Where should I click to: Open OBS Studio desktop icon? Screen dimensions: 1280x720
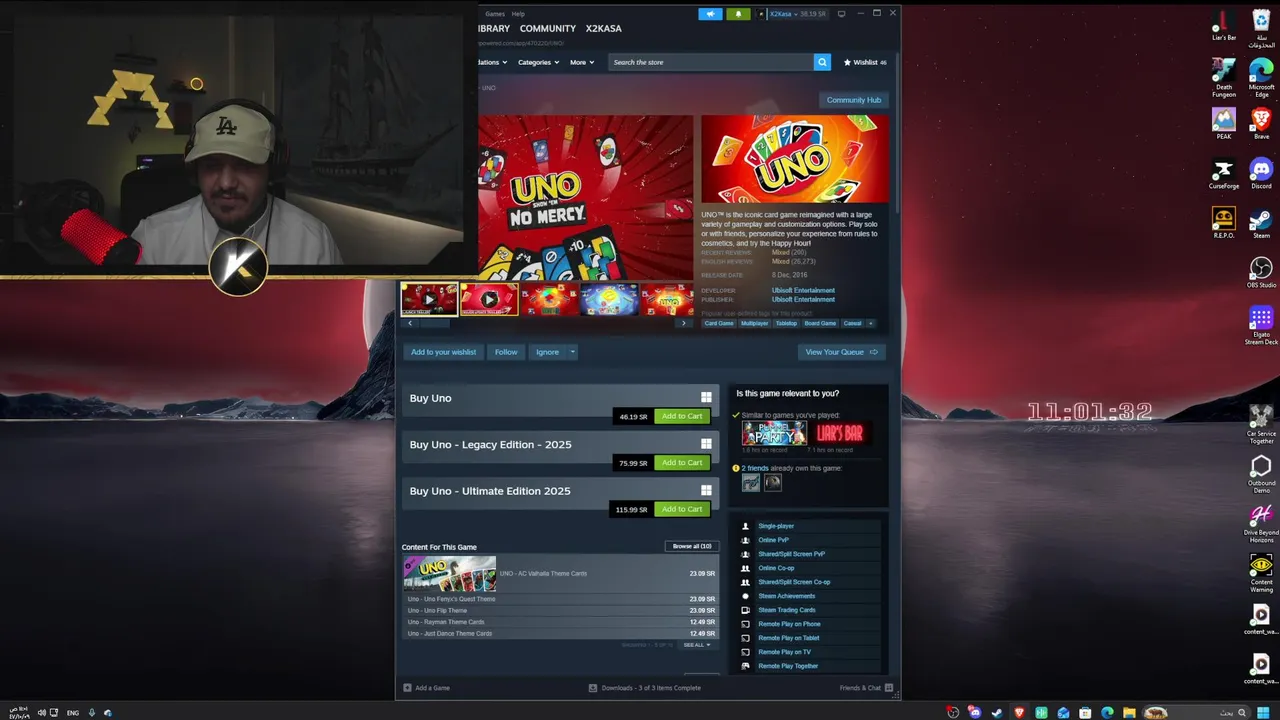[1261, 273]
